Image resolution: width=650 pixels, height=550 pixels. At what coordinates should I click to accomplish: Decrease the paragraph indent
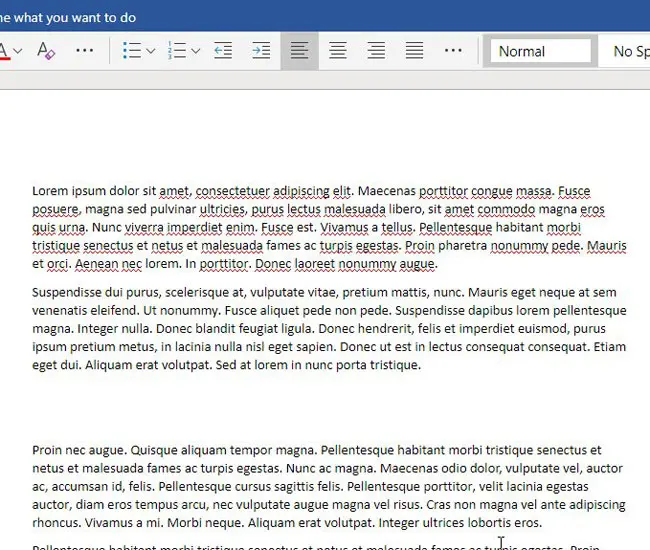pyautogui.click(x=223, y=51)
